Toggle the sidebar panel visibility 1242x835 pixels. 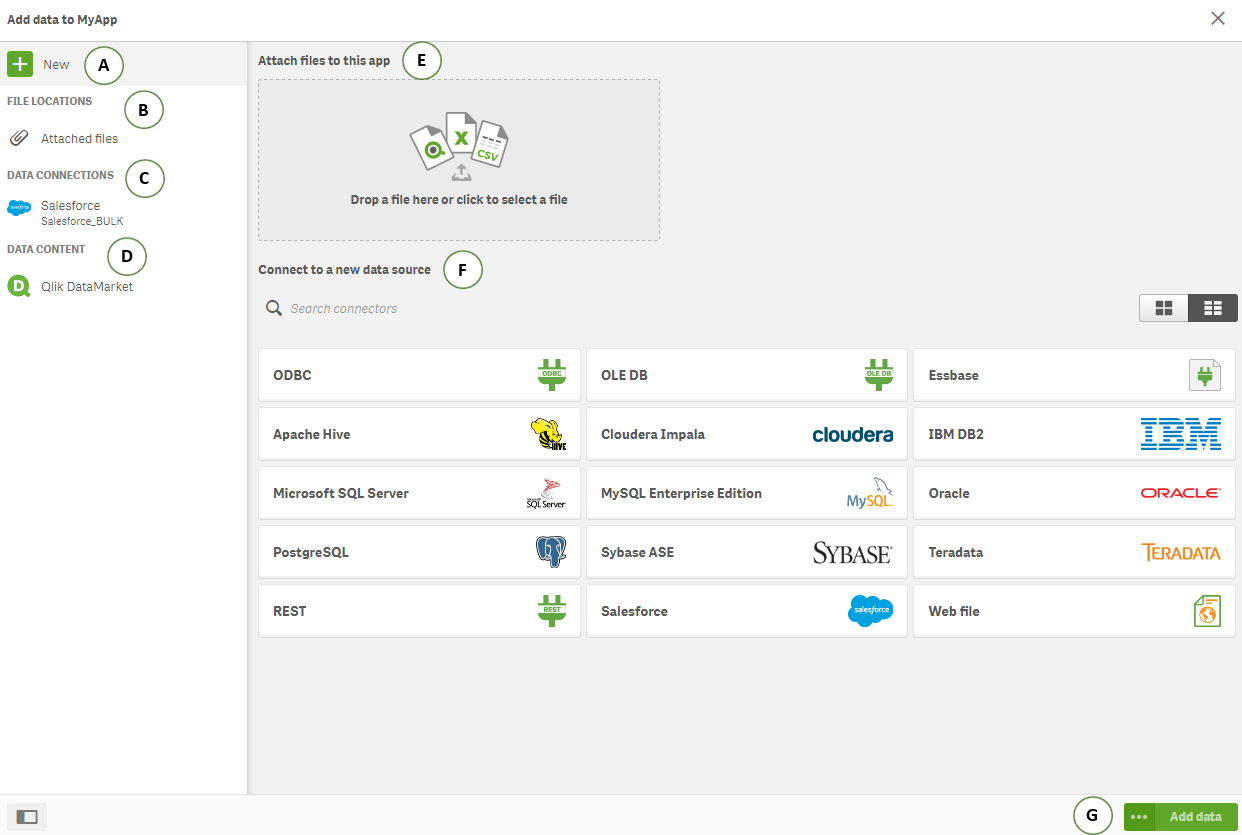[x=27, y=817]
